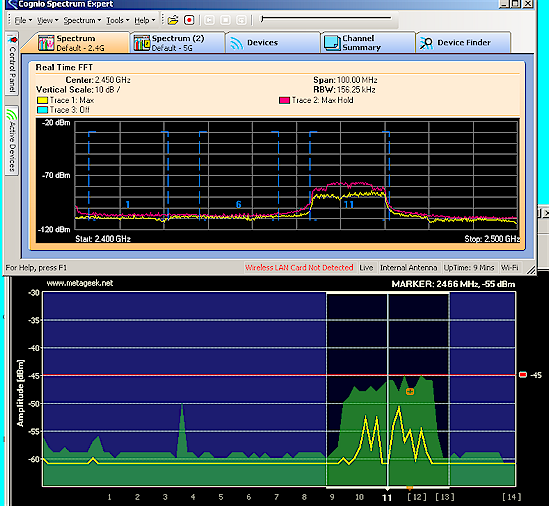Viewport: 550px width, 507px height.
Task: Select channel 6 on the lower axis
Action: tap(248, 497)
